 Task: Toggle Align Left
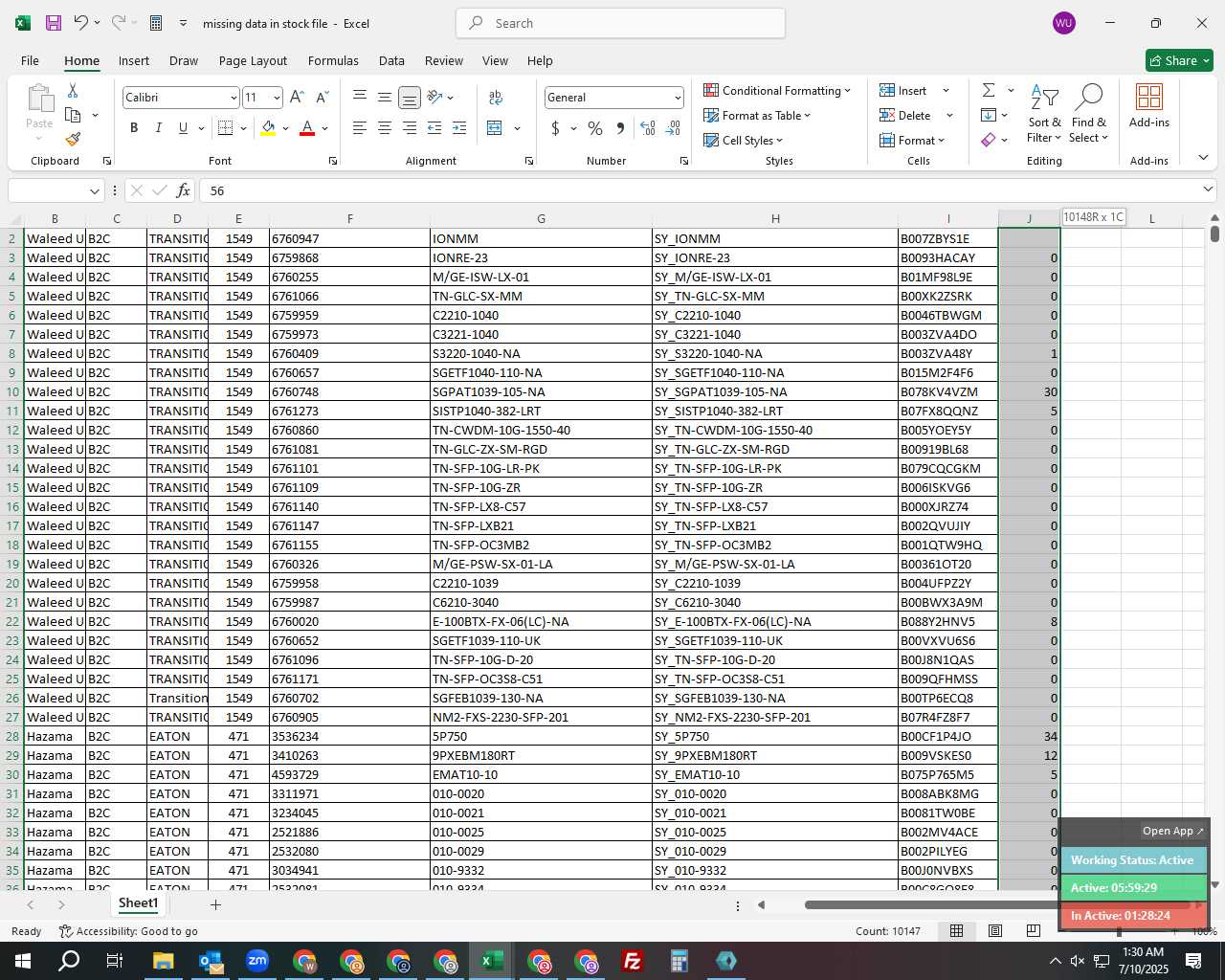(x=360, y=127)
